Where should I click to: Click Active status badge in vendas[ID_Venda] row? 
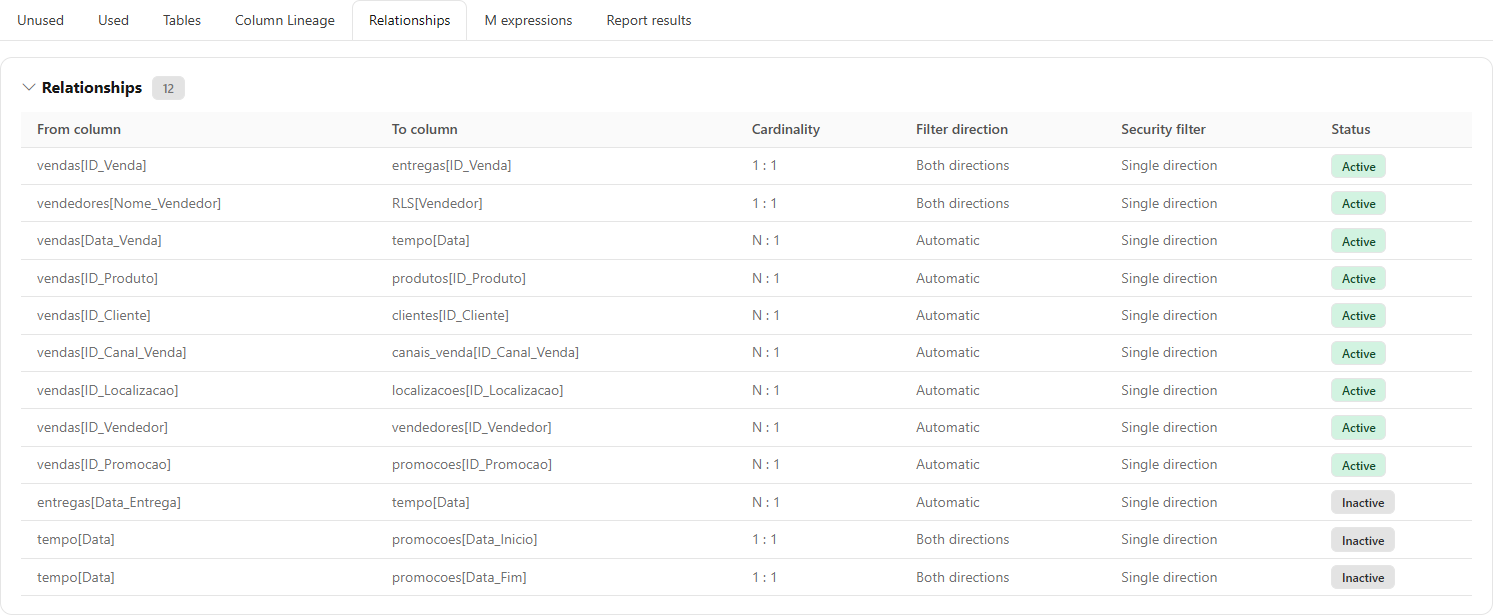tap(1358, 167)
